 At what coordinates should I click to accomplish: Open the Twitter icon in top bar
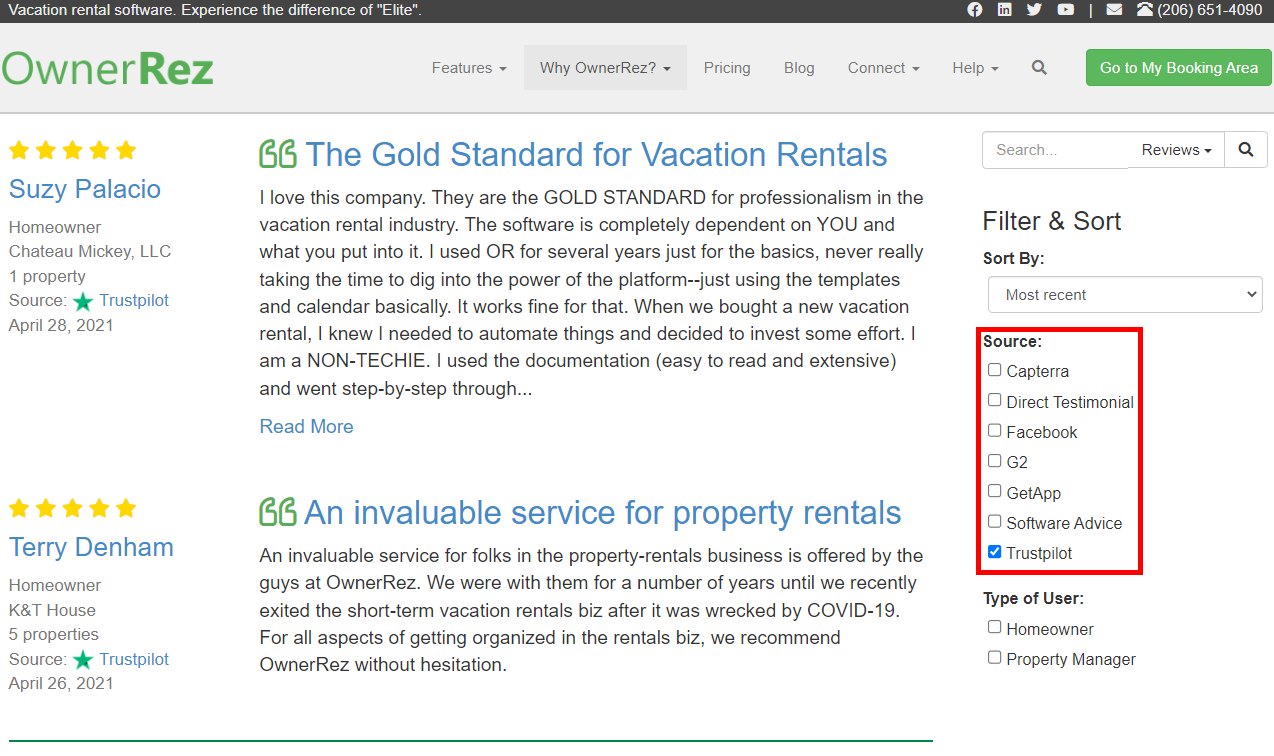click(x=1034, y=10)
